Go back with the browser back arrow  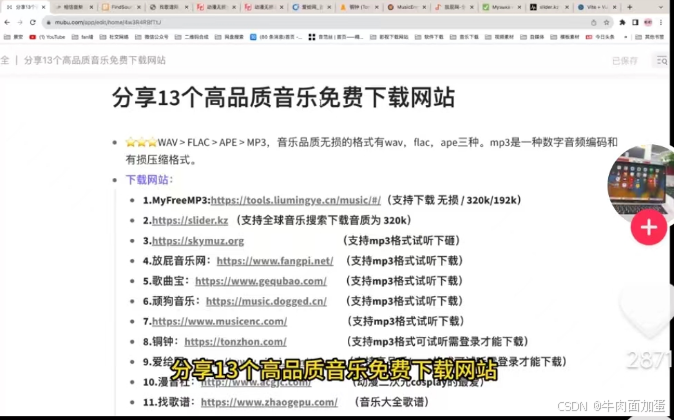(7, 22)
